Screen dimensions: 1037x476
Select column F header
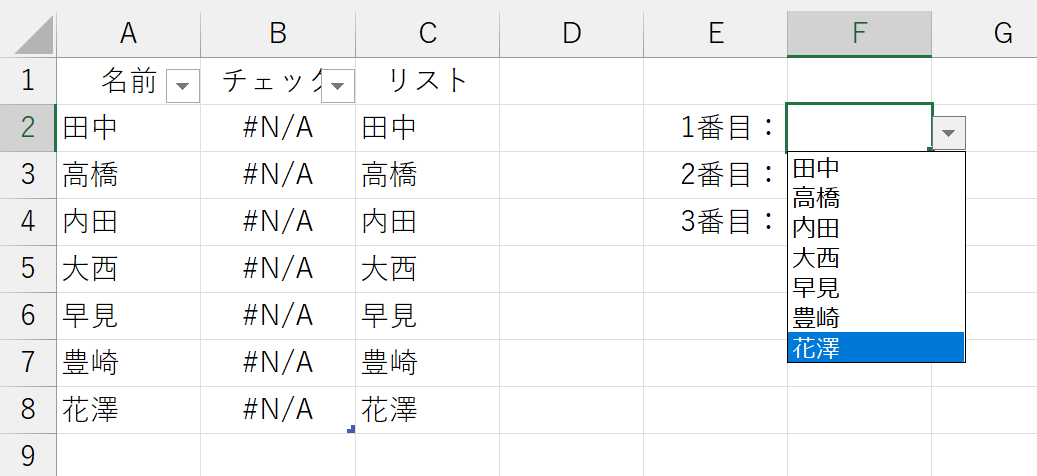coord(859,34)
